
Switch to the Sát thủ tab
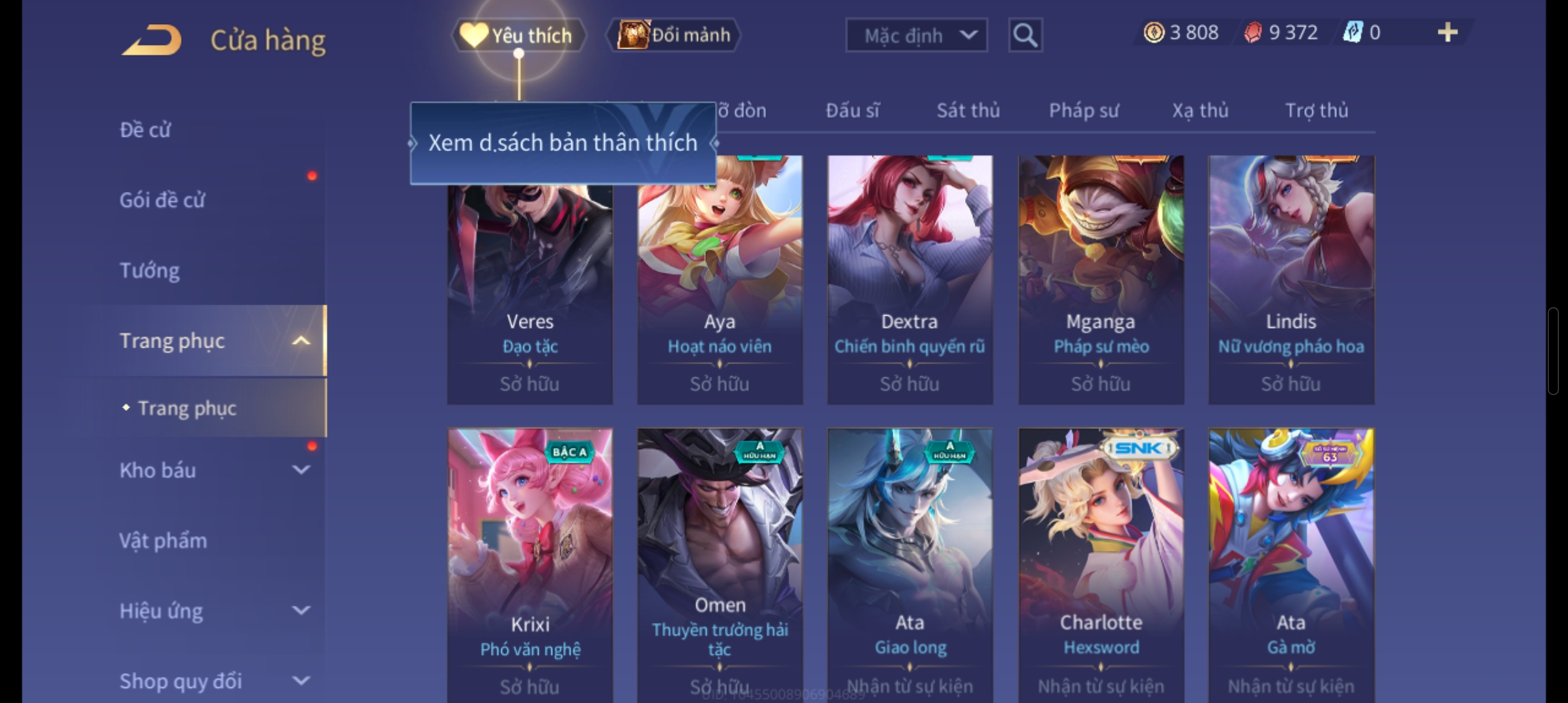(x=968, y=111)
